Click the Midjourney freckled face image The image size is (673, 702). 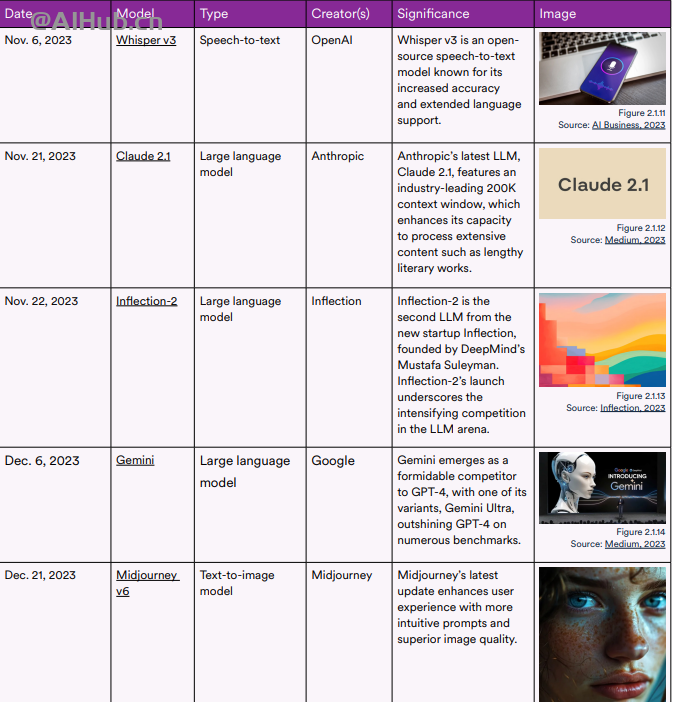(x=602, y=634)
